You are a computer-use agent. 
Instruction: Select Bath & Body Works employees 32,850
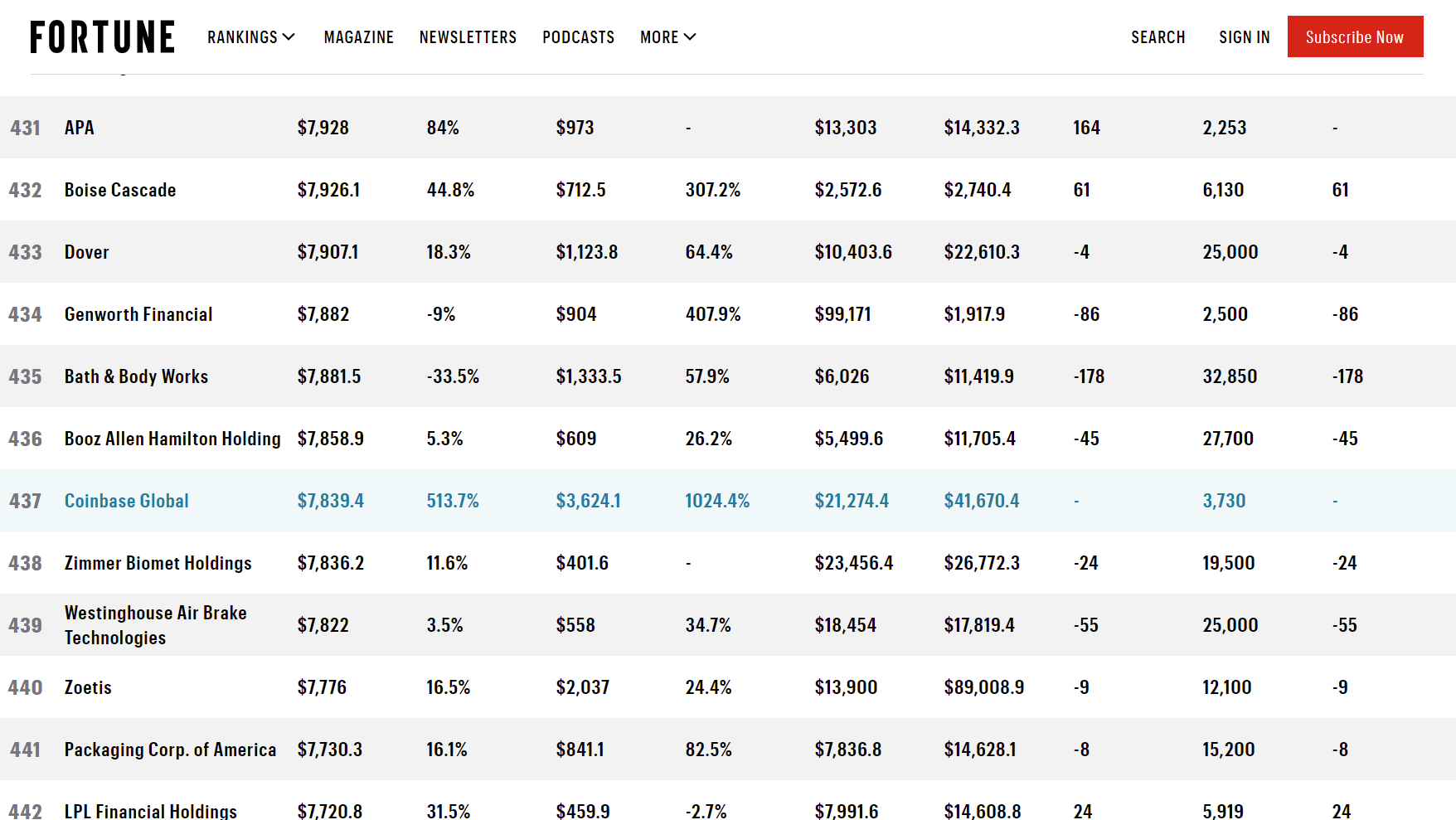1230,376
